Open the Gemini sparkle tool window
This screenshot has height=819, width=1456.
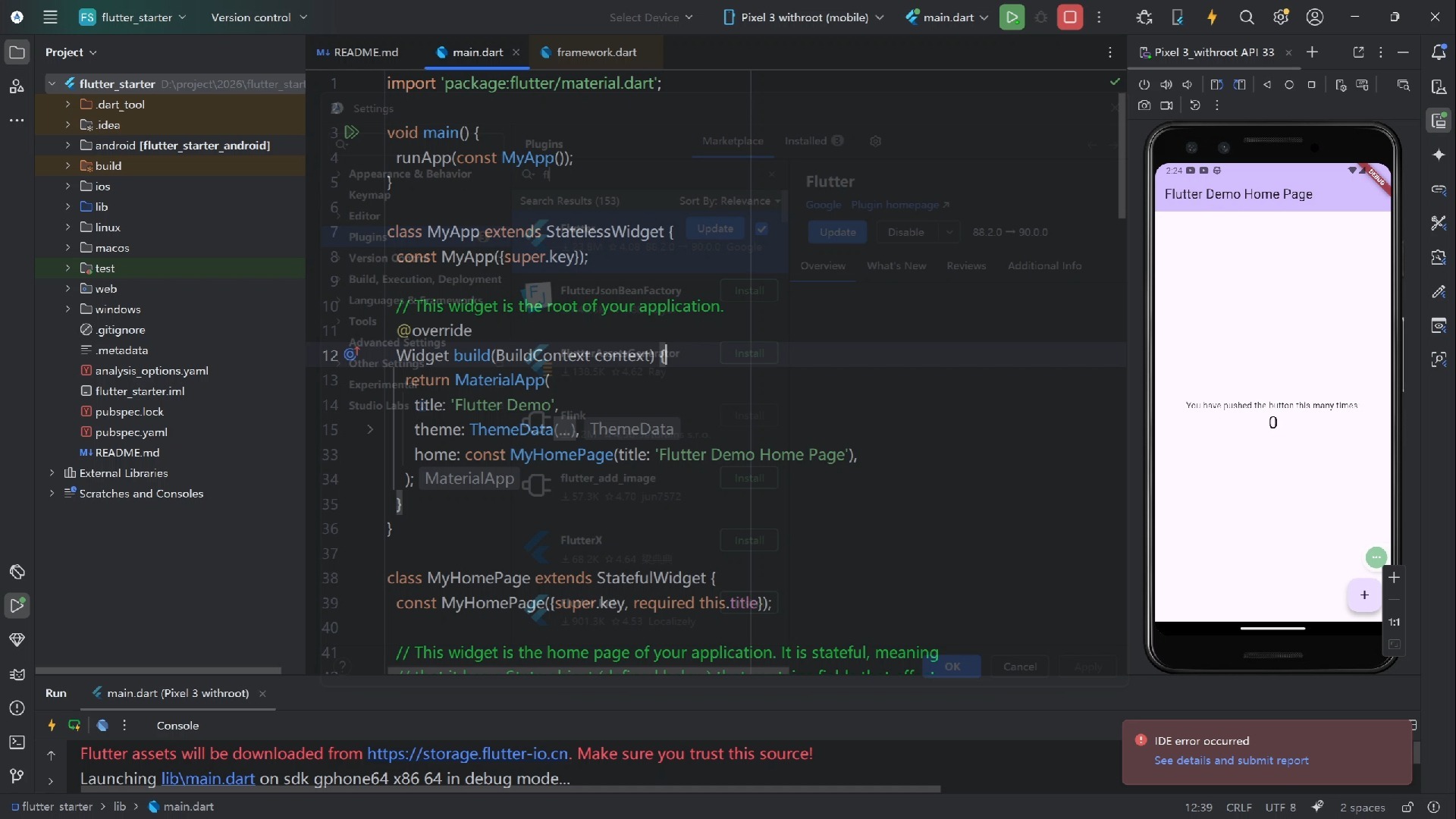pos(1439,155)
